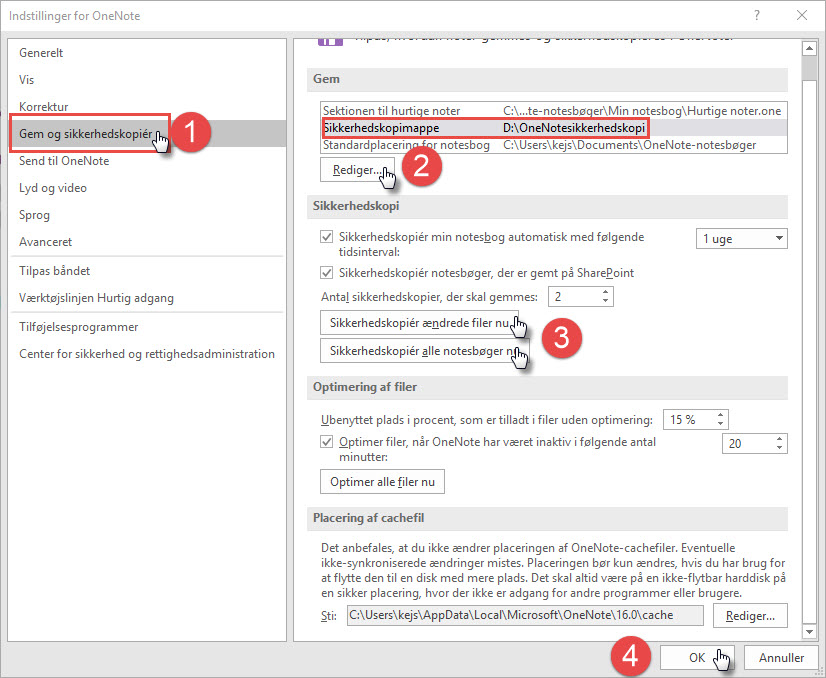Close the Indstillinger for OneNote dialog

pos(802,15)
